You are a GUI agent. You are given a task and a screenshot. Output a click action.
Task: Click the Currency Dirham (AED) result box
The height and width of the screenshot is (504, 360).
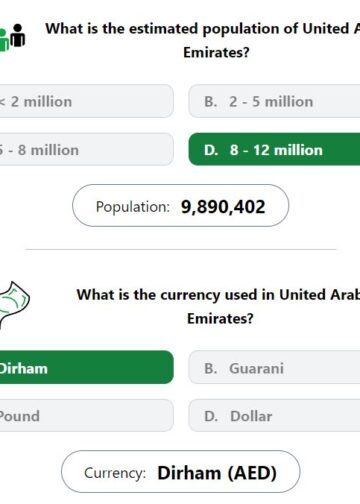click(180, 472)
